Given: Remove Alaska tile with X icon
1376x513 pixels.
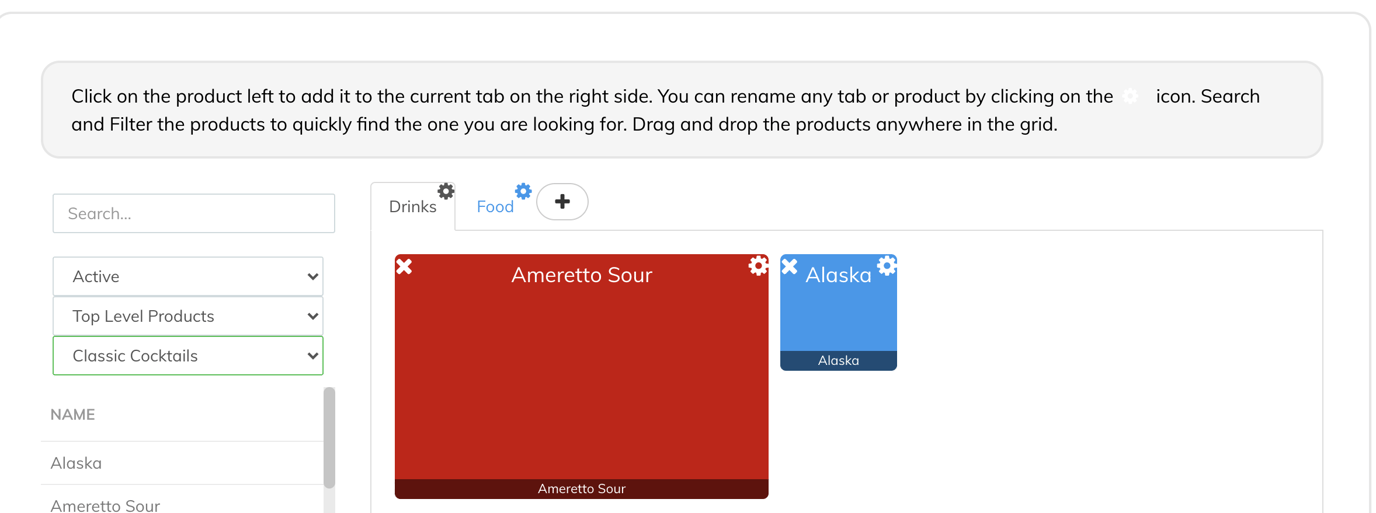Looking at the screenshot, I should tap(790, 266).
